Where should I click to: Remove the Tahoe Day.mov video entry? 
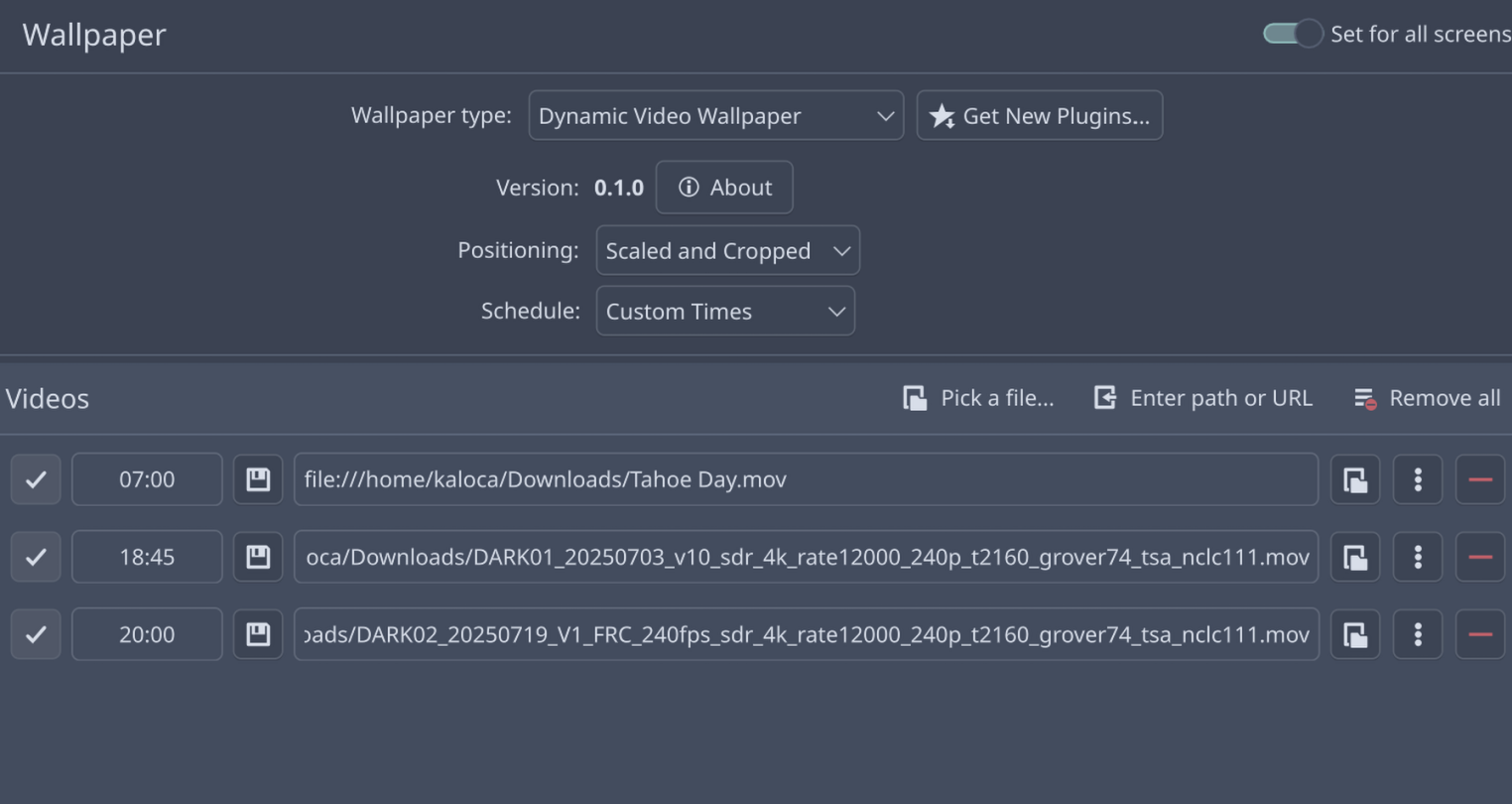tap(1480, 479)
